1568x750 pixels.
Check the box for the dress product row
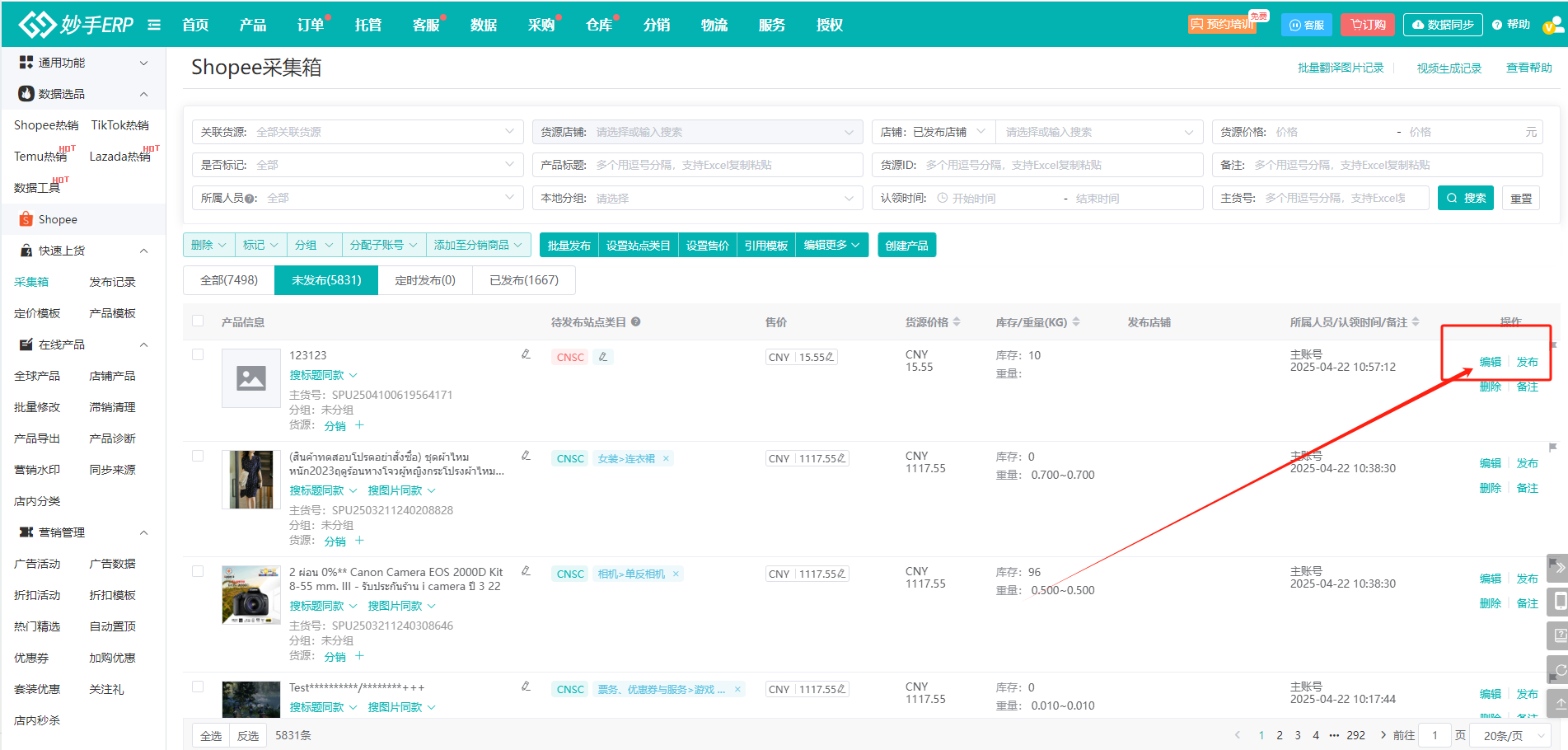198,456
